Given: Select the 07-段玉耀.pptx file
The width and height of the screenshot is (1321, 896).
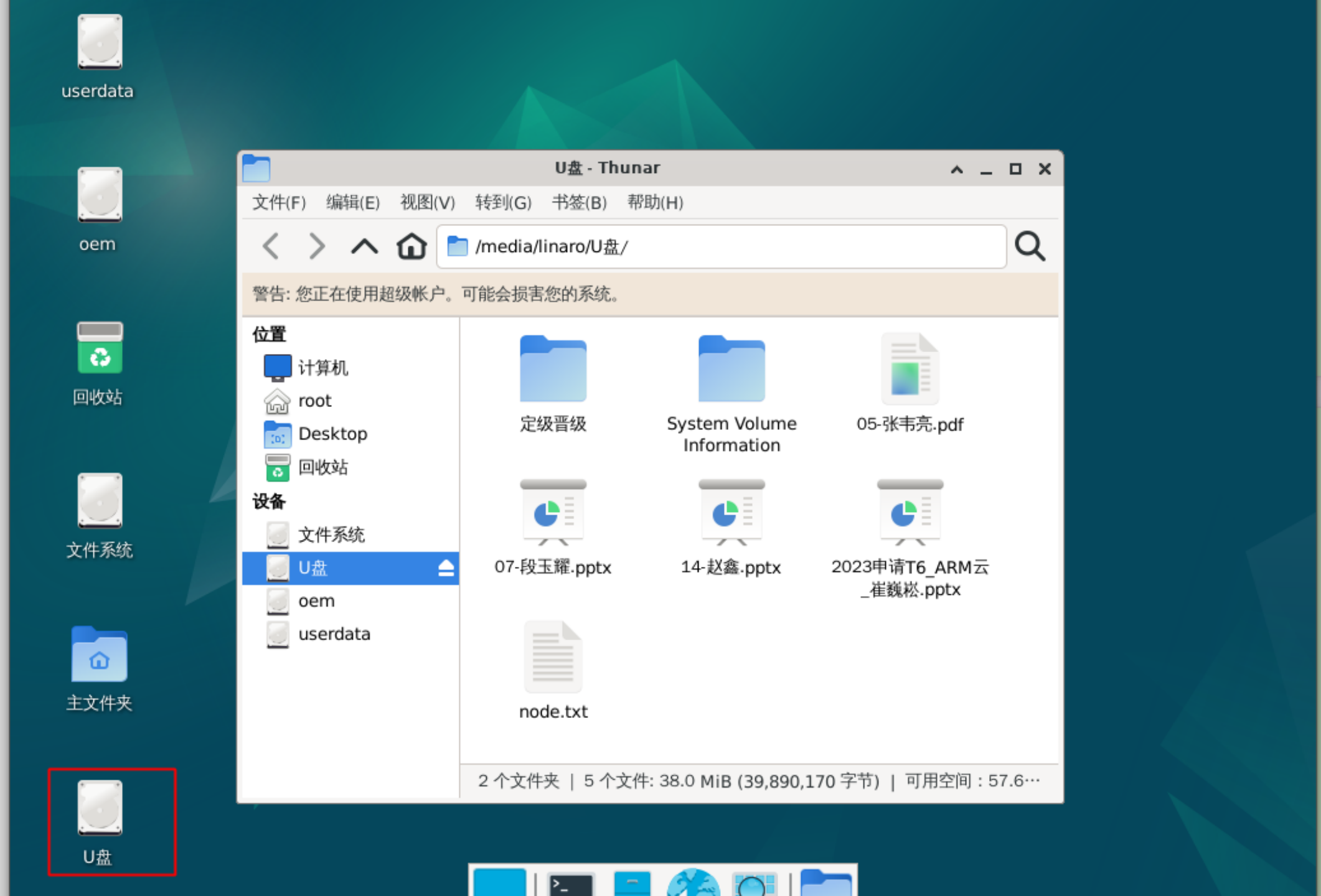Looking at the screenshot, I should click(x=553, y=528).
